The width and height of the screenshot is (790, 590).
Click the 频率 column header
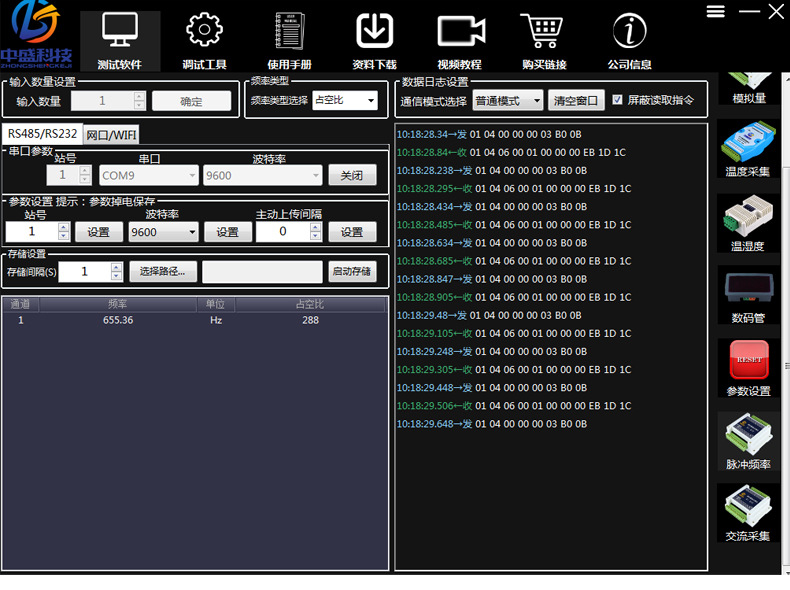pos(118,304)
